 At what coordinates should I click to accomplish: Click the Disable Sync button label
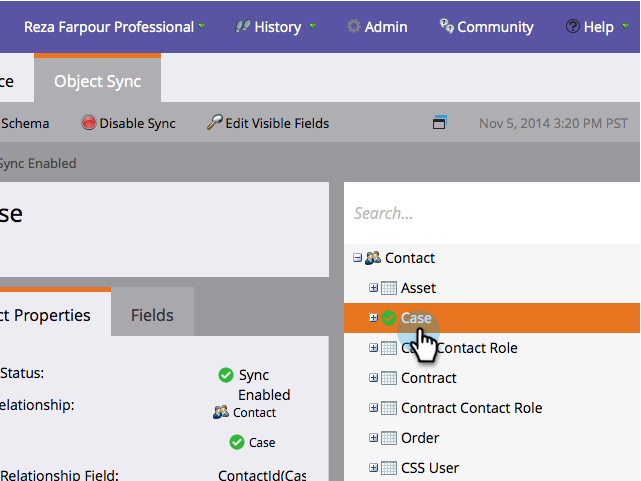[137, 124]
